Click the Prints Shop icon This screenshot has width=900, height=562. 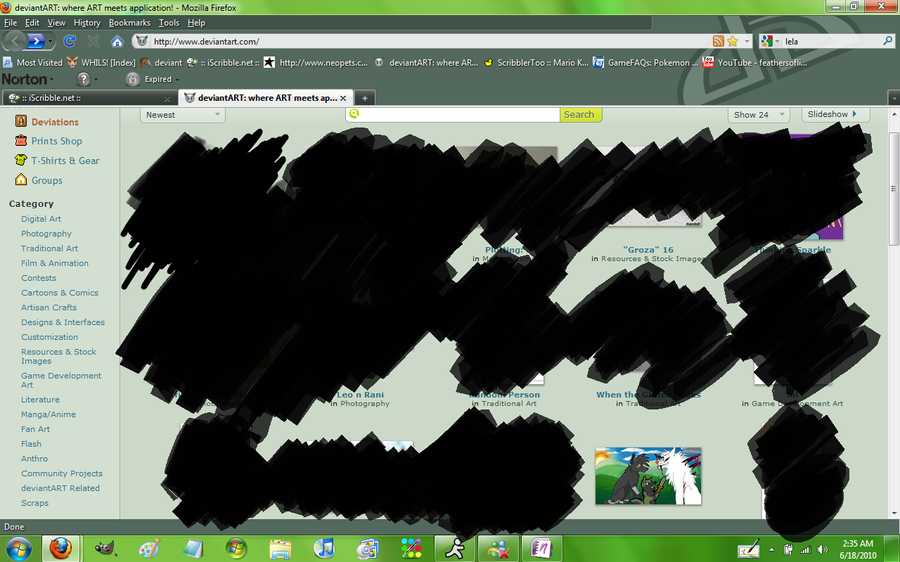pyautogui.click(x=21, y=140)
